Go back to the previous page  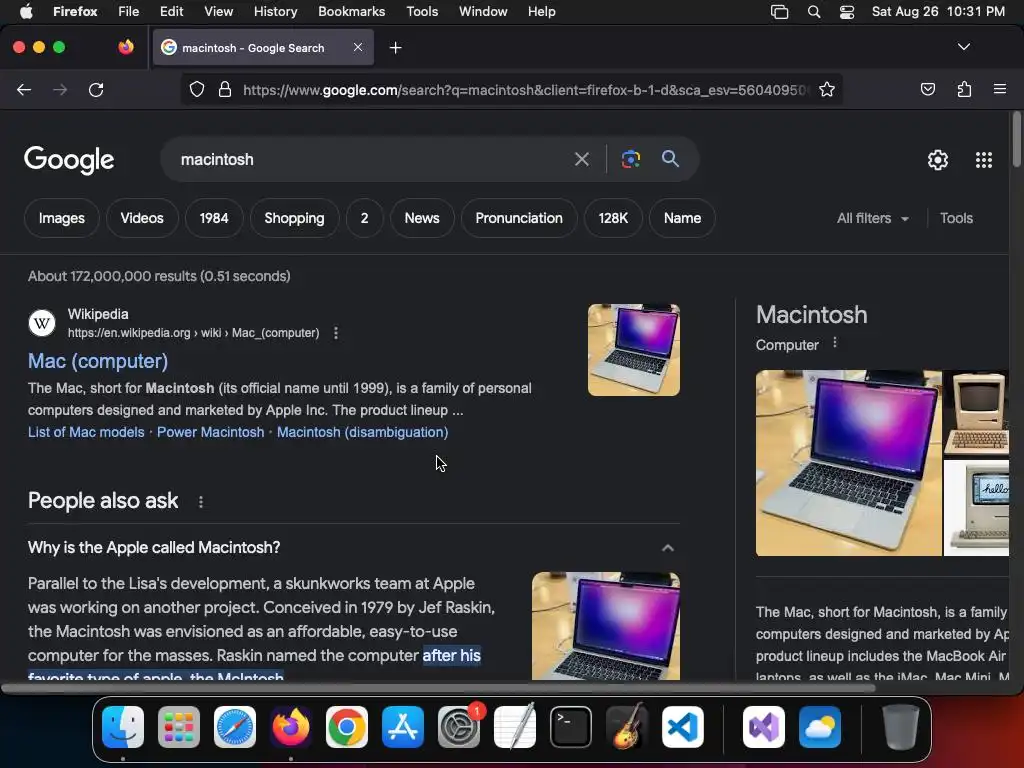pyautogui.click(x=24, y=89)
